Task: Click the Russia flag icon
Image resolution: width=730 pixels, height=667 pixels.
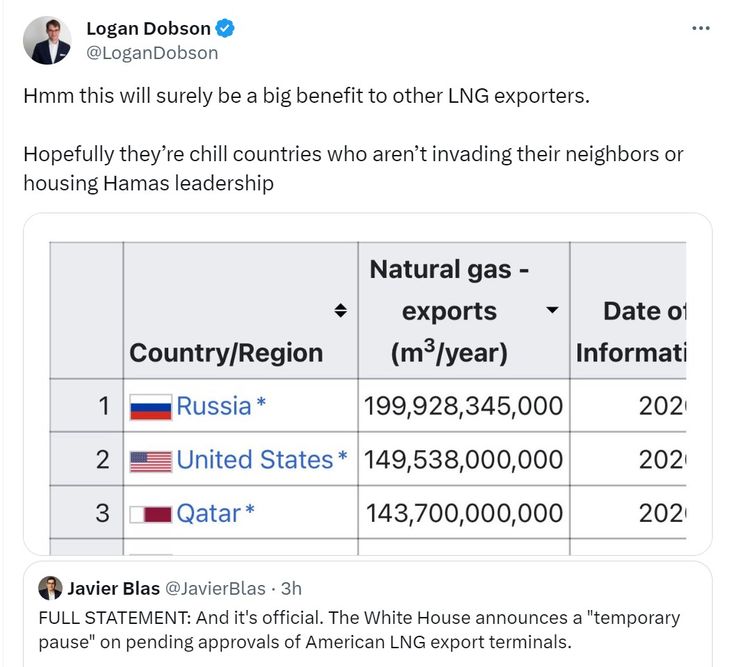Action: tap(150, 406)
